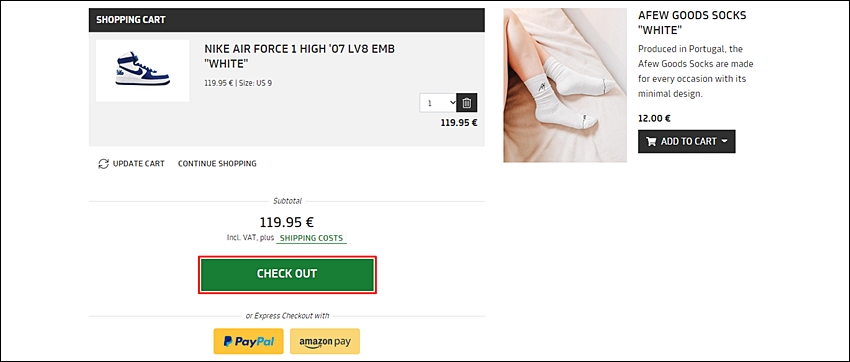Click the Shopping Cart header bar
Screen dimensions: 850x362
(287, 20)
